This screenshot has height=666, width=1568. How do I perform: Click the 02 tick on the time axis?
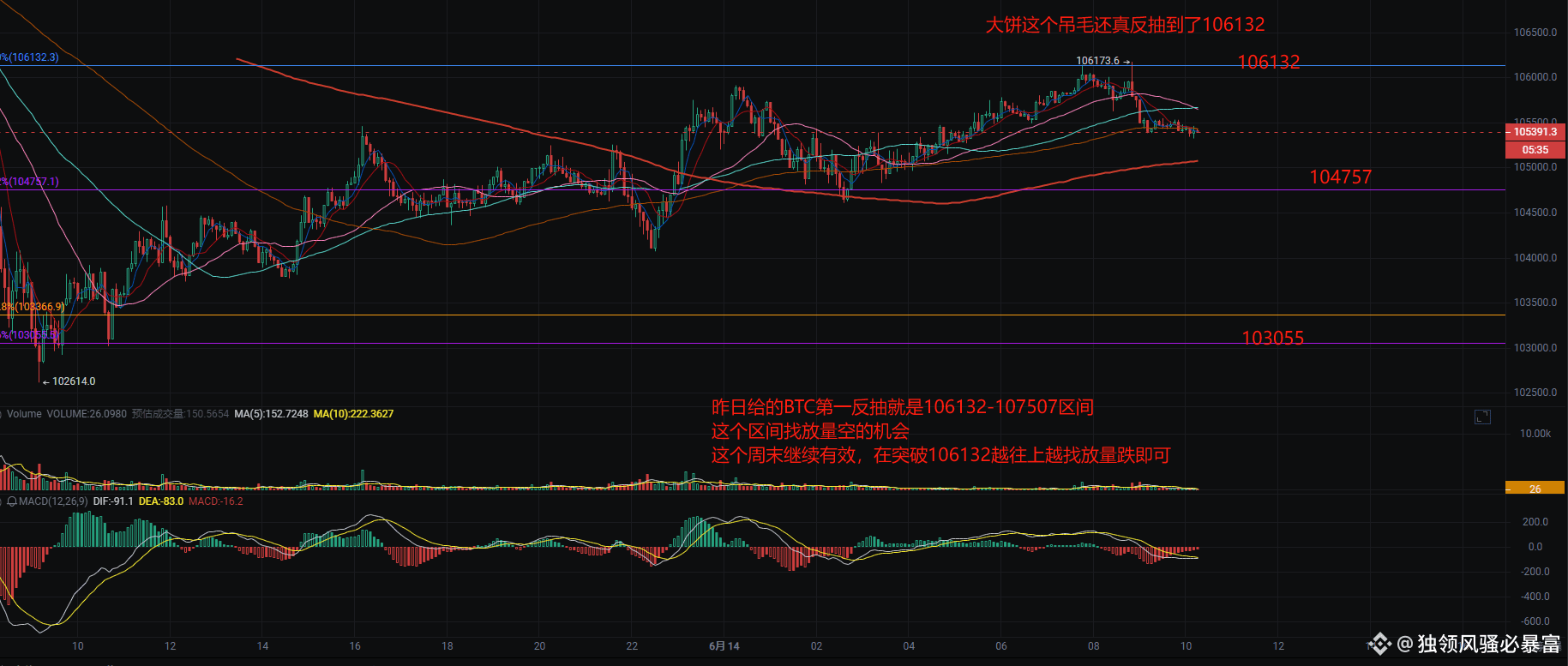point(816,646)
